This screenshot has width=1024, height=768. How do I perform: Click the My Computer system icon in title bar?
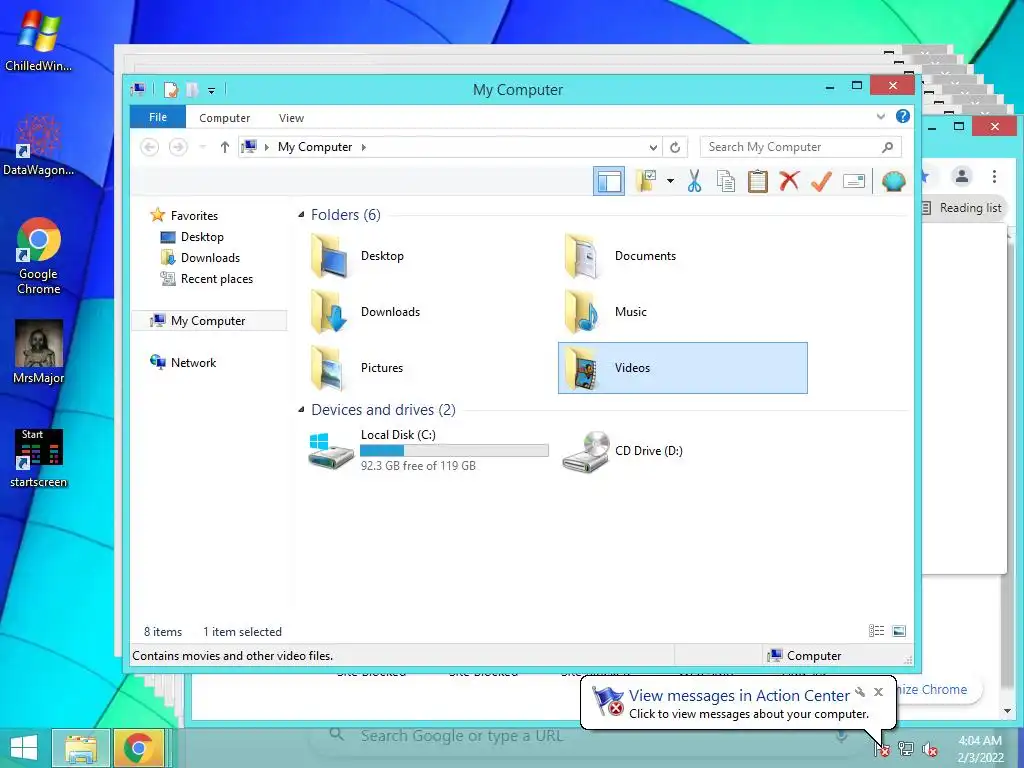(138, 89)
